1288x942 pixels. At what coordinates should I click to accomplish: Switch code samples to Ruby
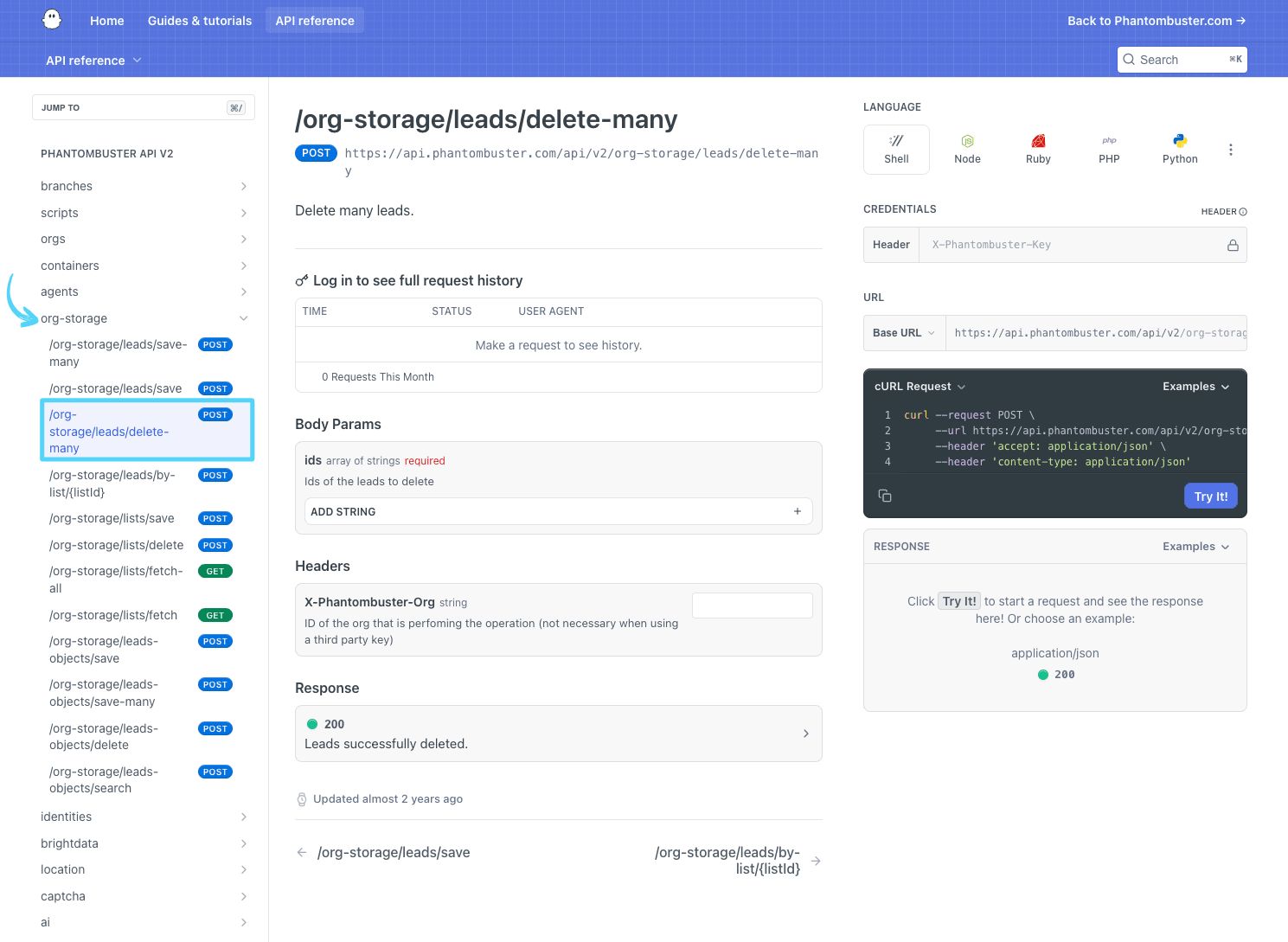1038,149
